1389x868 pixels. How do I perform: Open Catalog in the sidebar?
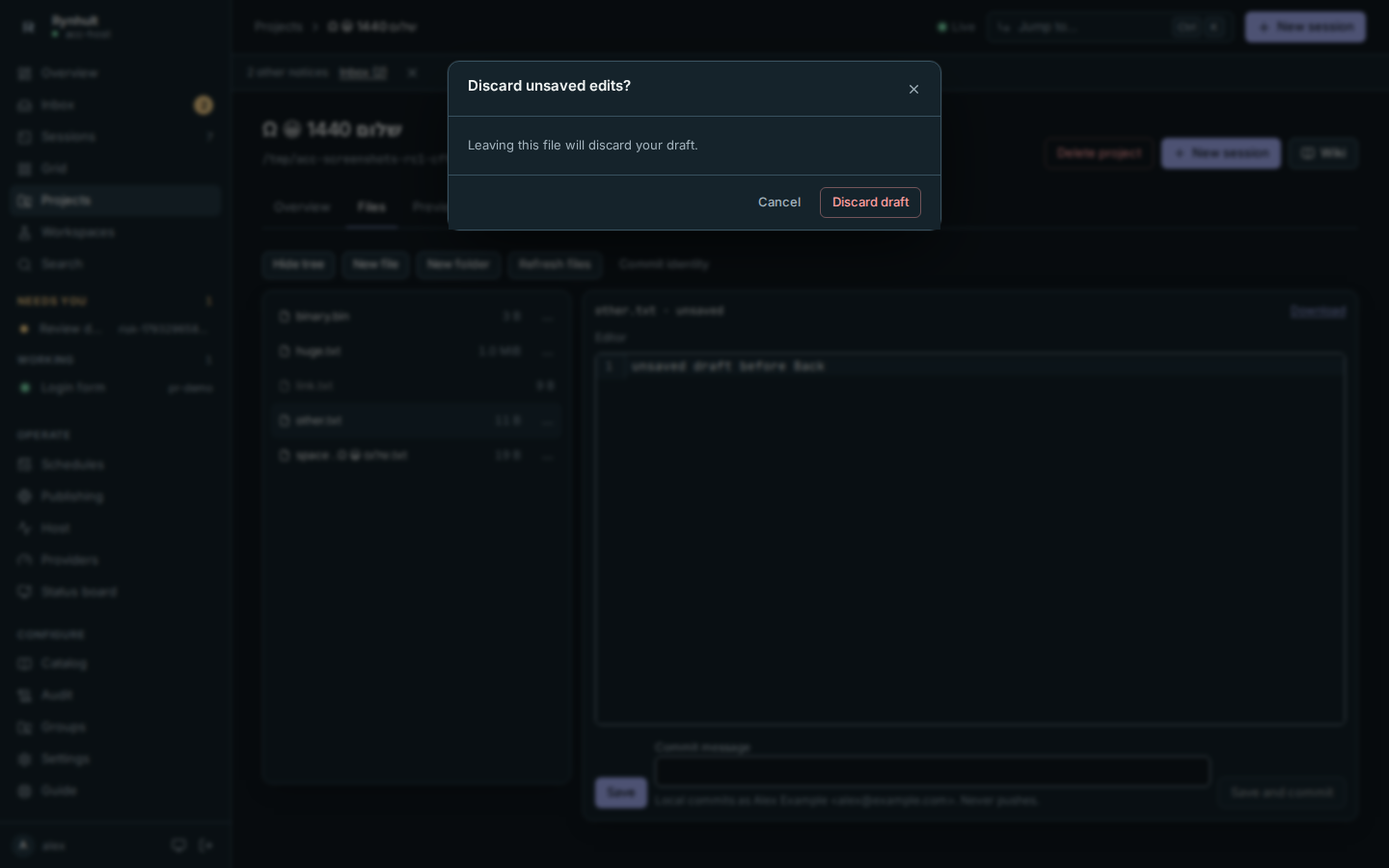[116, 664]
